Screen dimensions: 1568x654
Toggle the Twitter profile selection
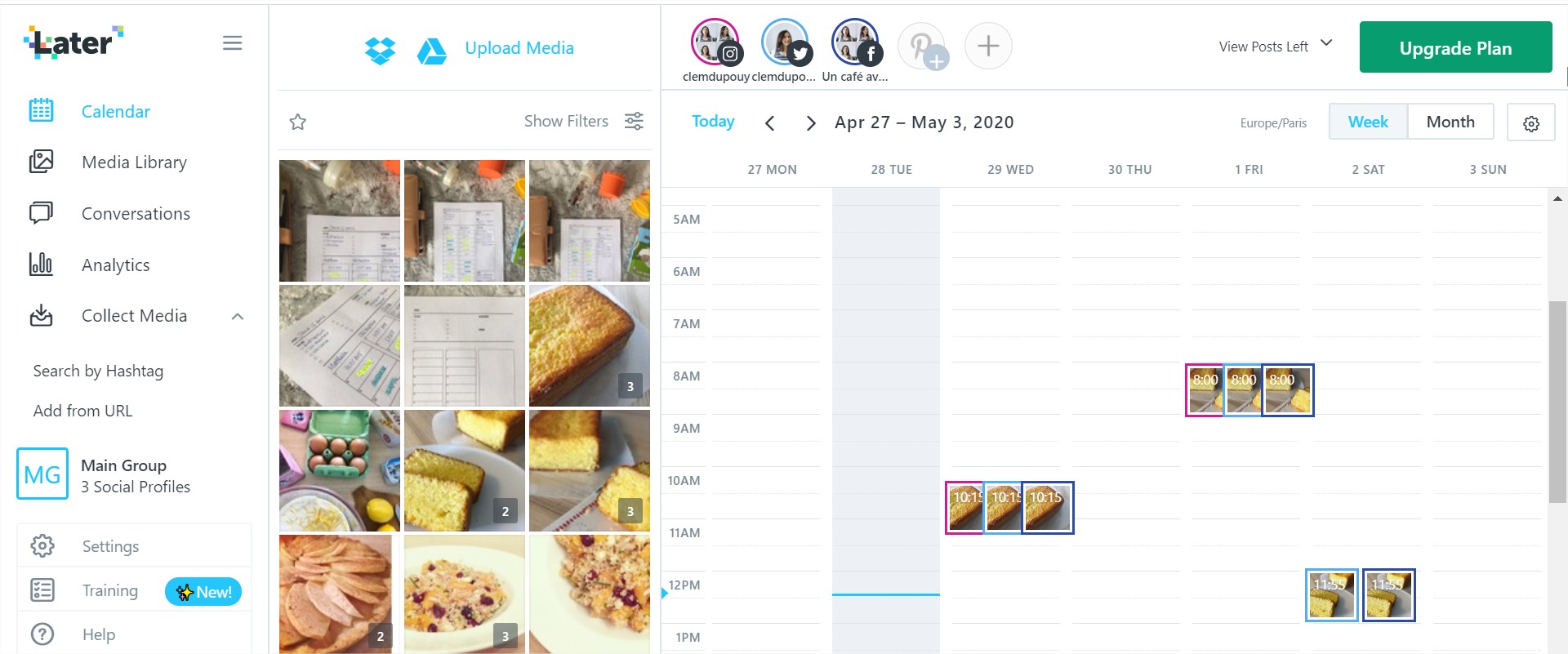point(786,42)
